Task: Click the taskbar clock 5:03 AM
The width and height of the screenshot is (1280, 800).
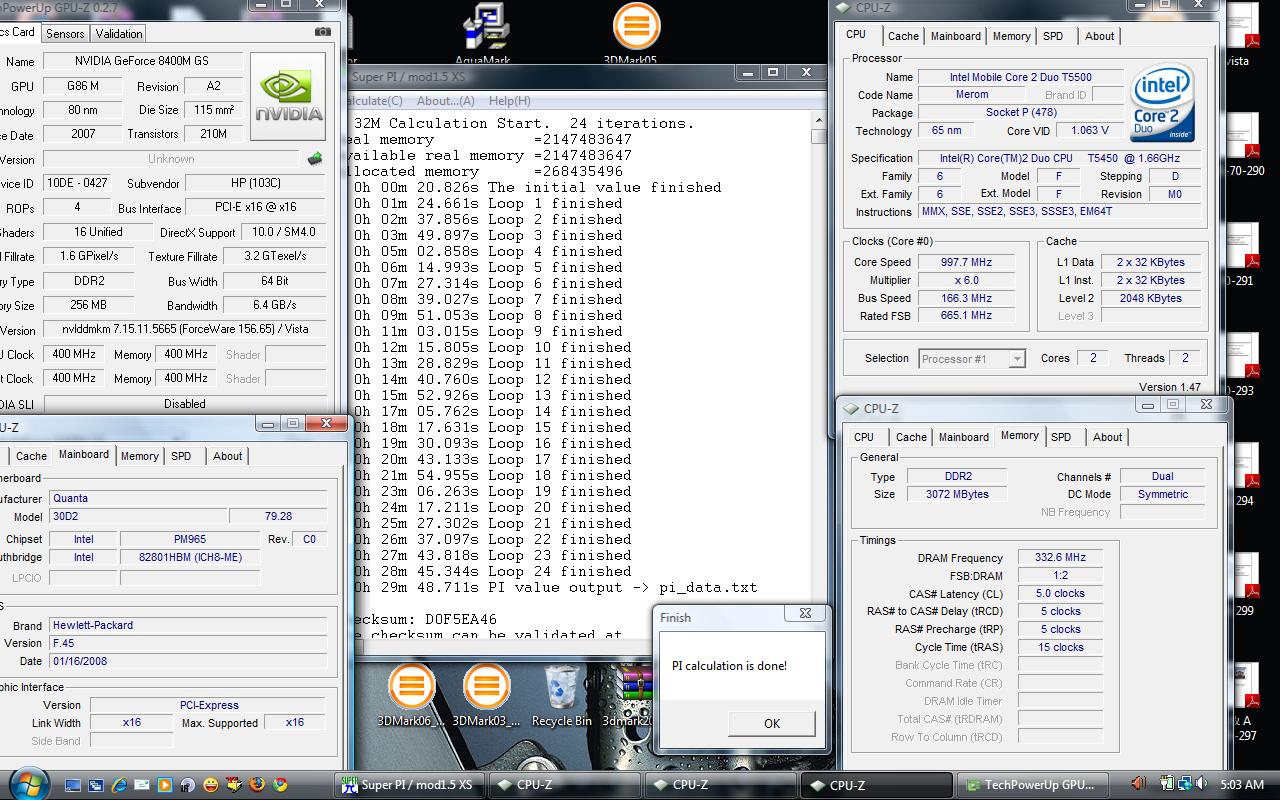Action: 1242,785
